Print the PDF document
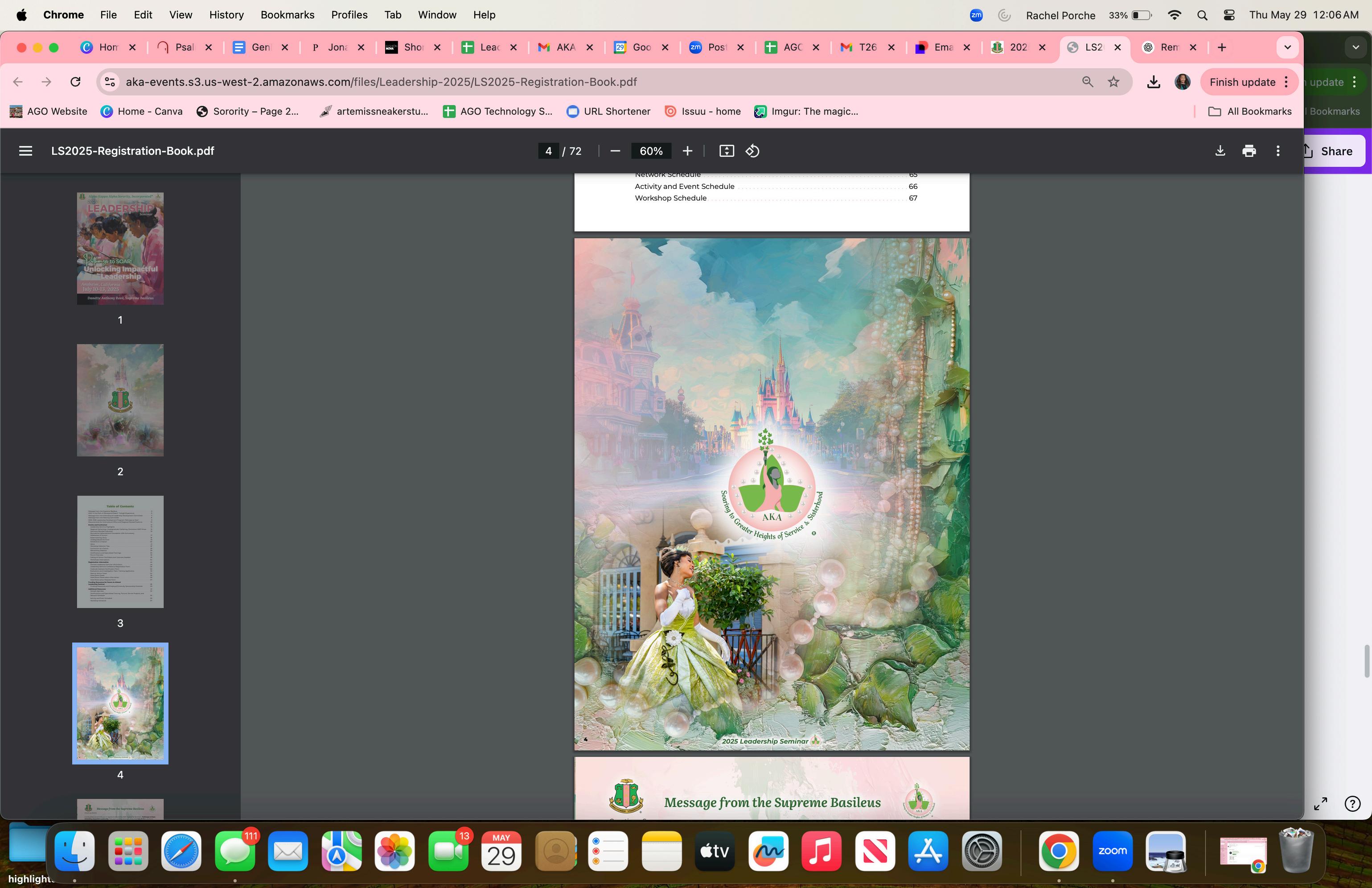Viewport: 1372px width, 888px height. pos(1249,151)
